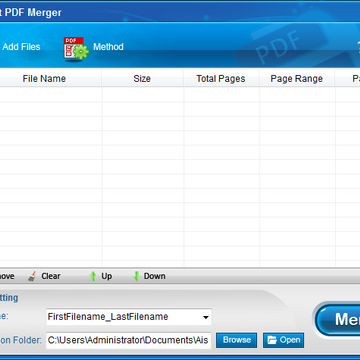
Task: Click the Page Range column header
Action: (297, 79)
